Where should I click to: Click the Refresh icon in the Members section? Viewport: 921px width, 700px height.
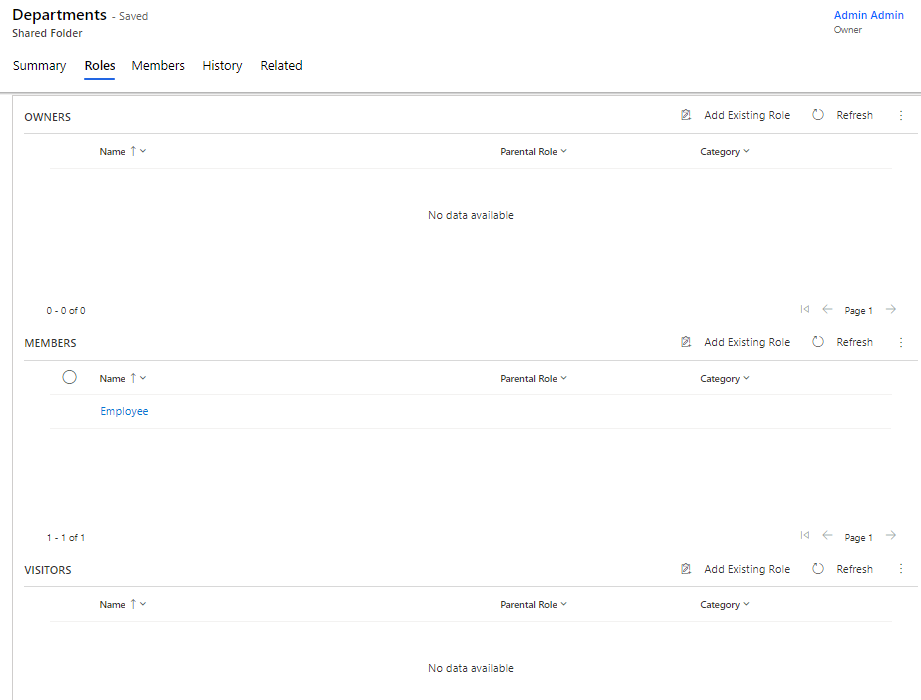(818, 342)
